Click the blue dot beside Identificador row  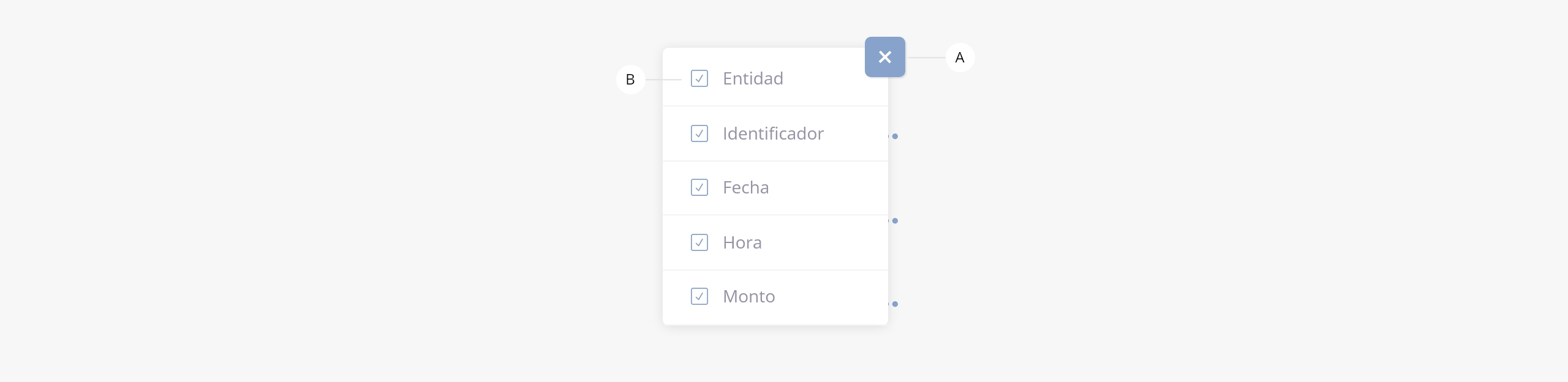click(x=895, y=136)
